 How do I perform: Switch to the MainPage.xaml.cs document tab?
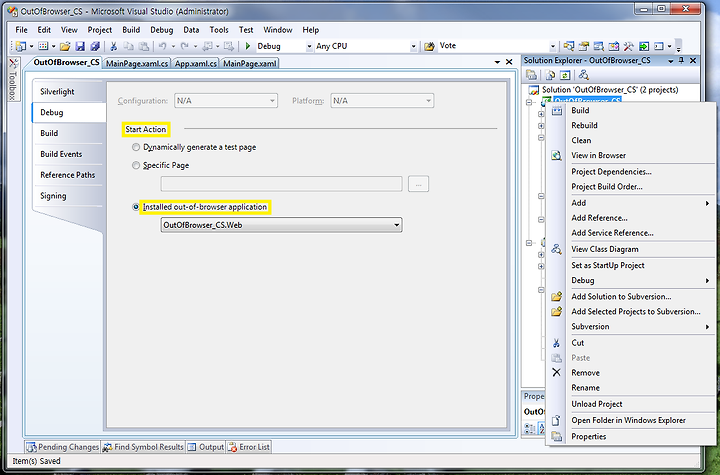[x=137, y=63]
